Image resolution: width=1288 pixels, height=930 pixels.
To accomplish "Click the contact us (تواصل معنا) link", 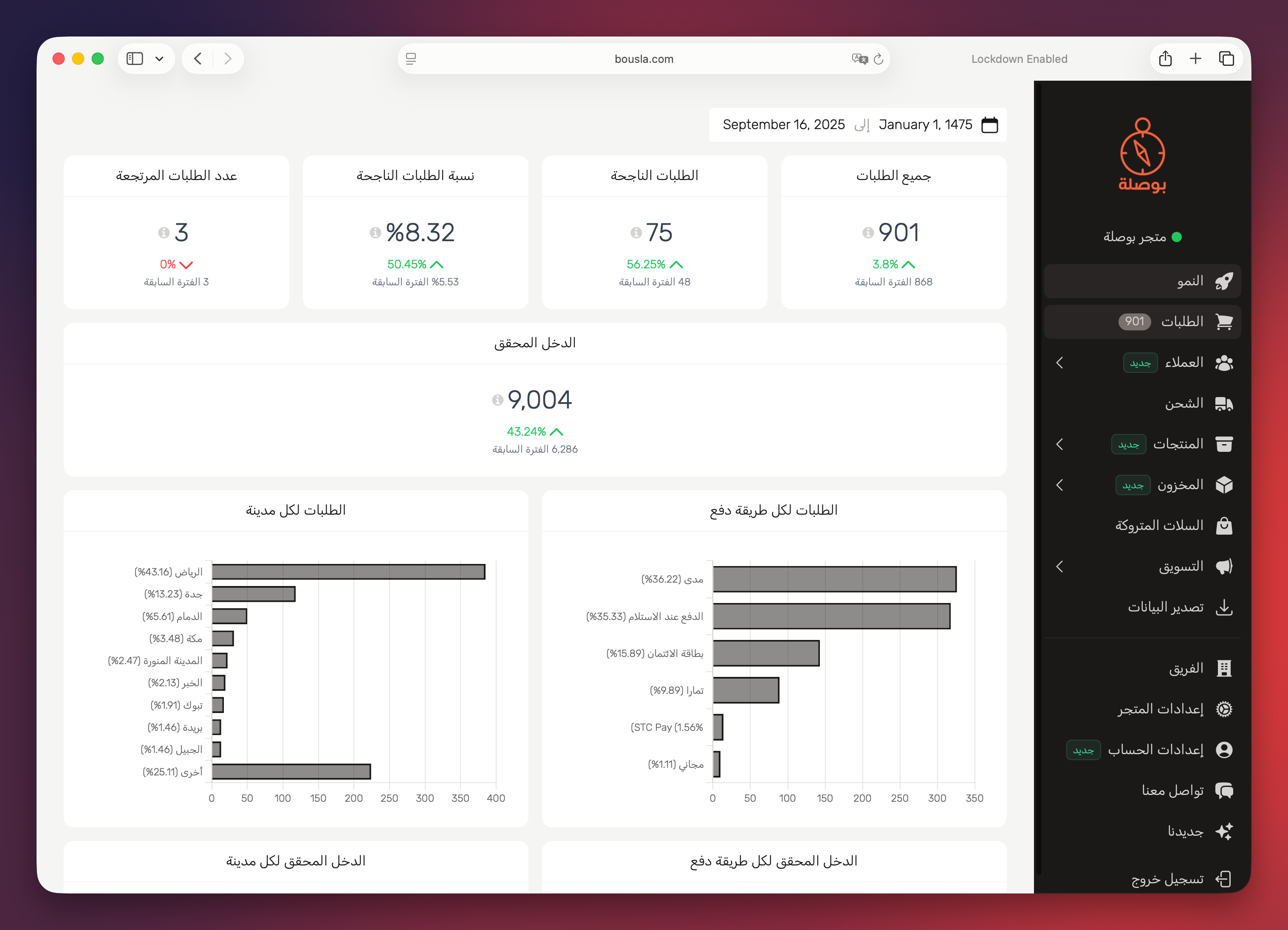I will (x=1172, y=790).
